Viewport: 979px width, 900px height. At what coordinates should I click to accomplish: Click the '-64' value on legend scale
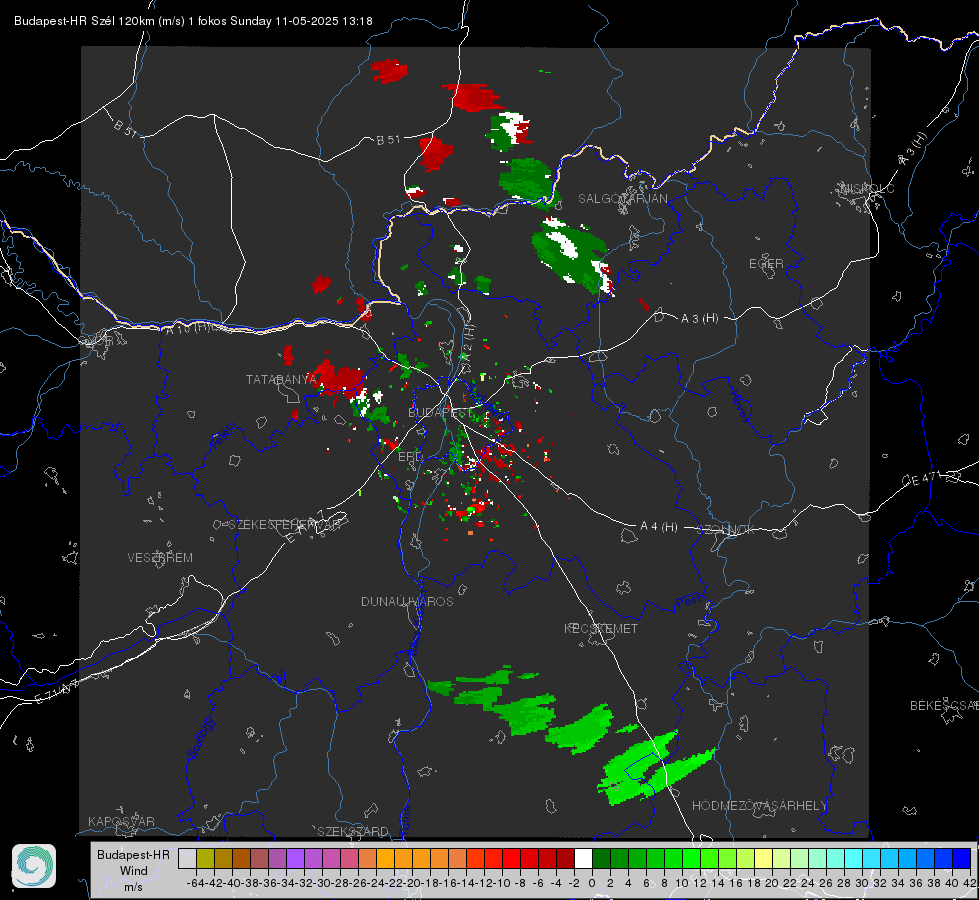(x=196, y=883)
